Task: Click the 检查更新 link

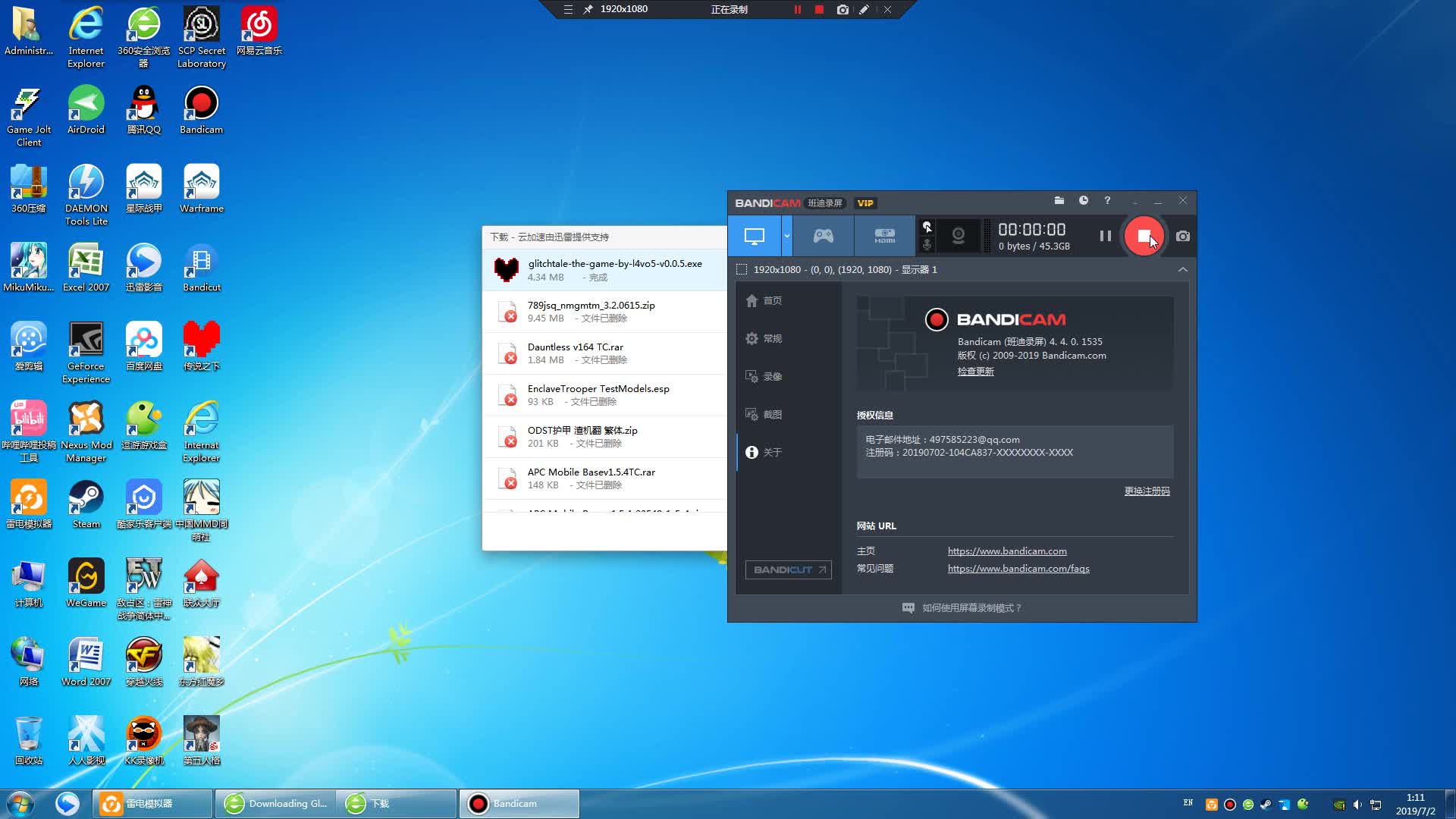Action: click(x=975, y=372)
